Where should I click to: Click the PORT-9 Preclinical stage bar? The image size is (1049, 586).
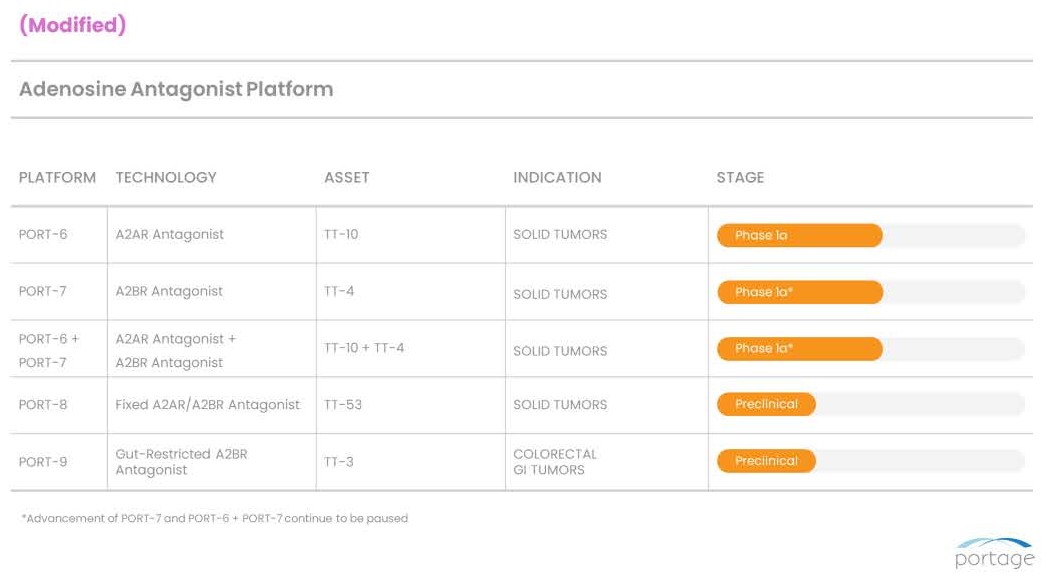click(x=766, y=461)
